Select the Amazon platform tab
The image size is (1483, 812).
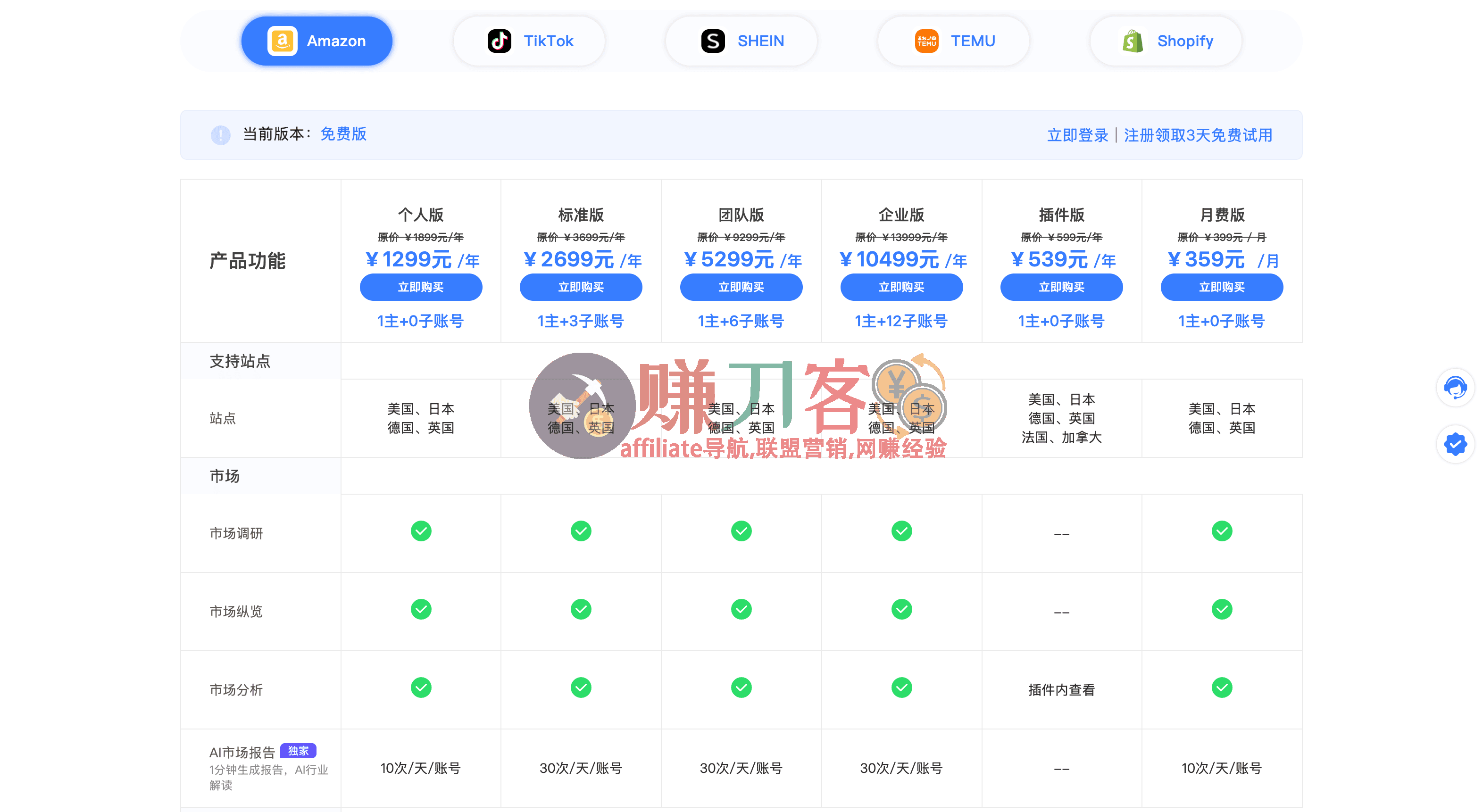[x=317, y=41]
